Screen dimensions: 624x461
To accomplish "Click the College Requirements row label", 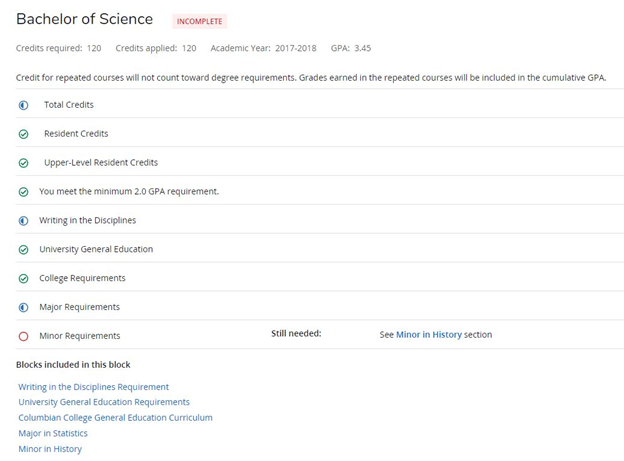I will click(82, 278).
